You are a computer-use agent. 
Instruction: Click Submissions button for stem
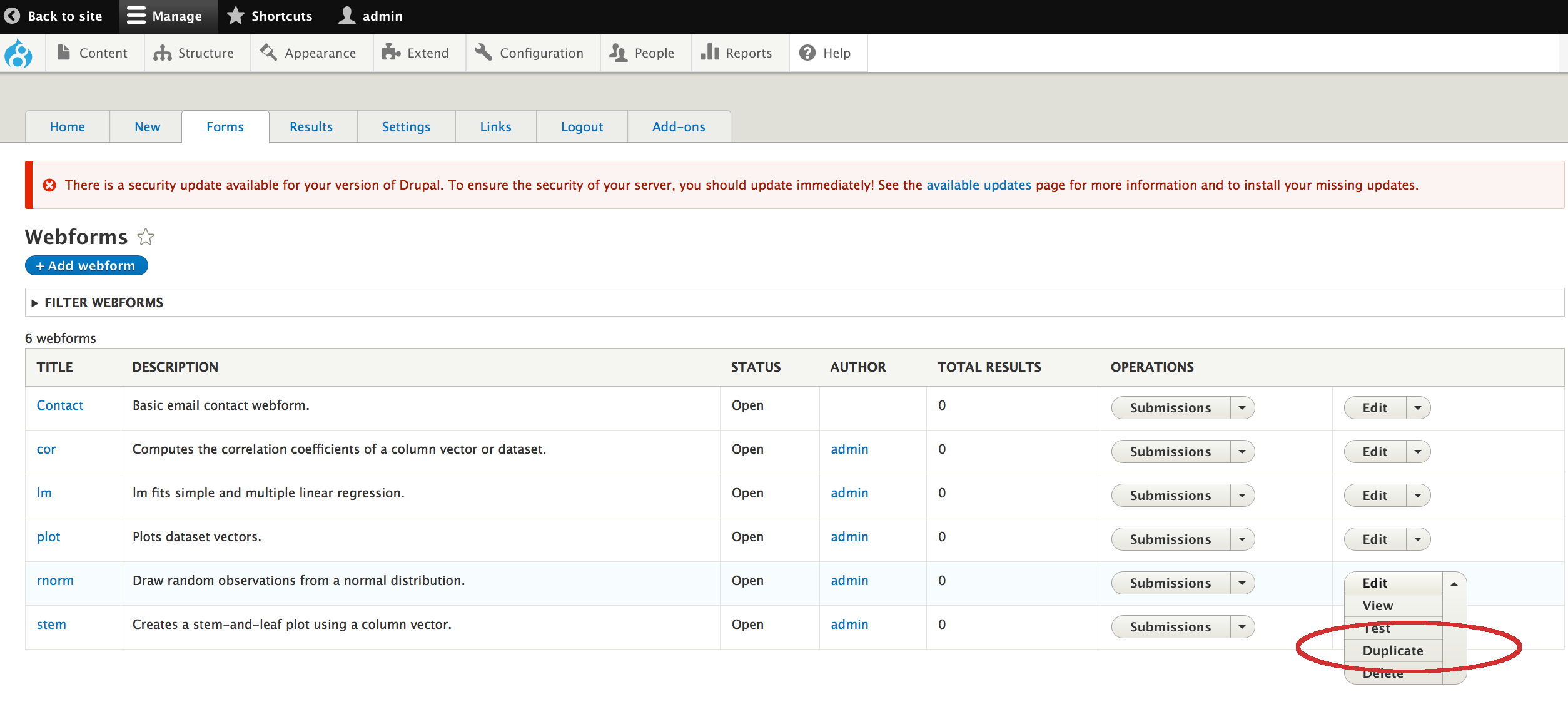point(1171,626)
